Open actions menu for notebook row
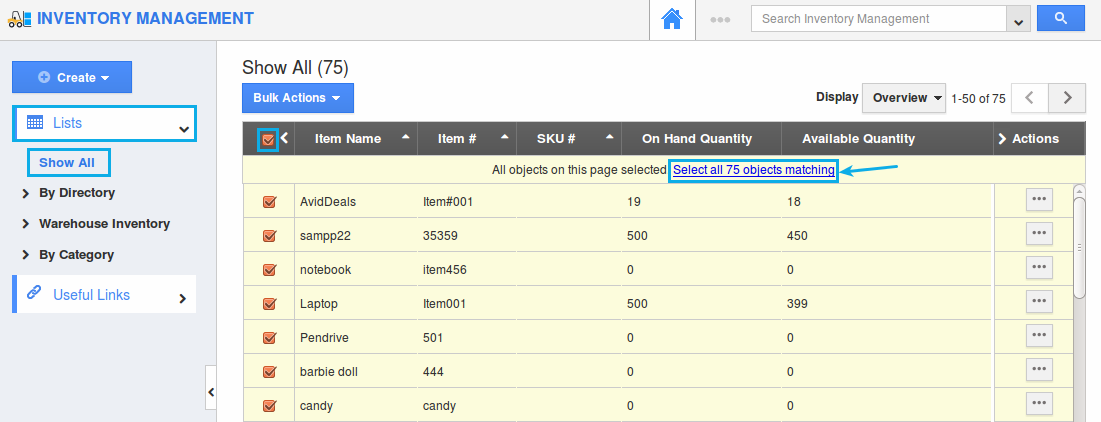Screen dimensions: 1101x422 [x=1039, y=268]
